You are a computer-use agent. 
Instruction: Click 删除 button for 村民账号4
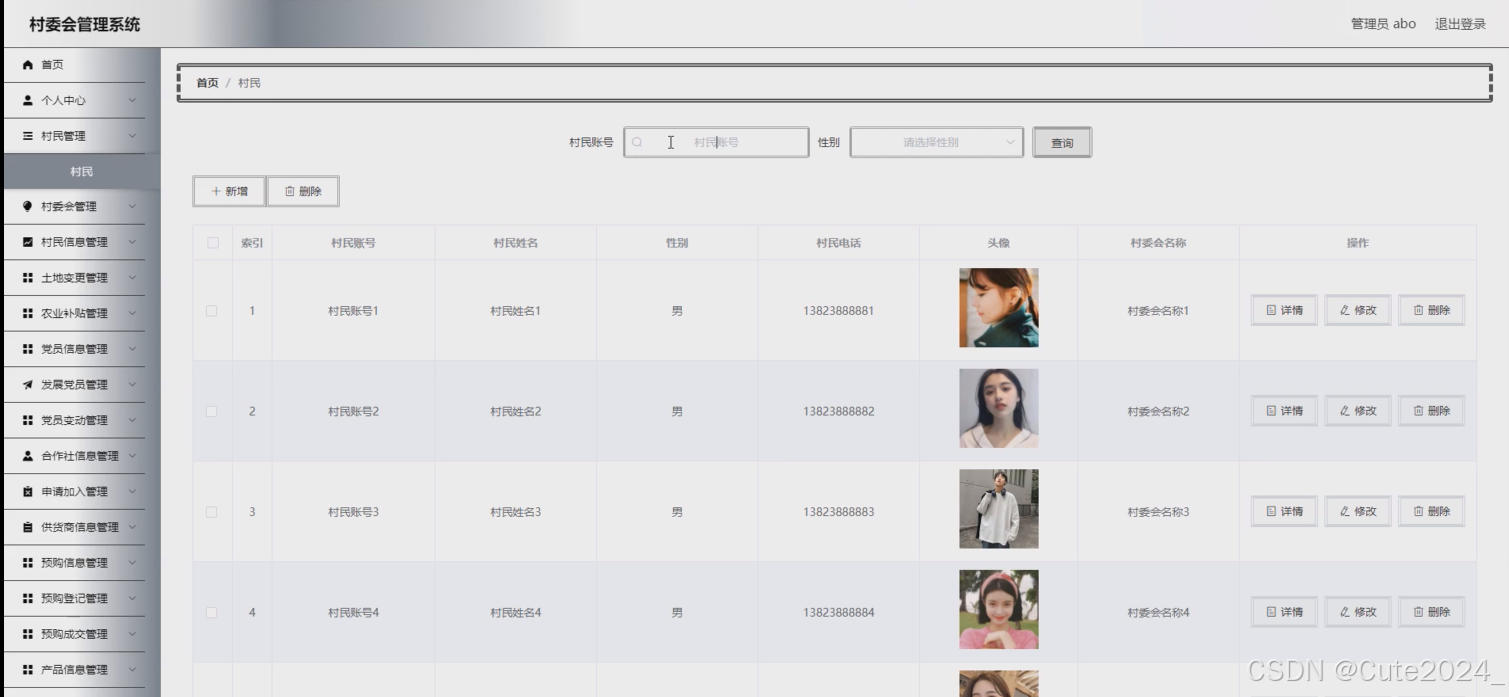(x=1431, y=612)
